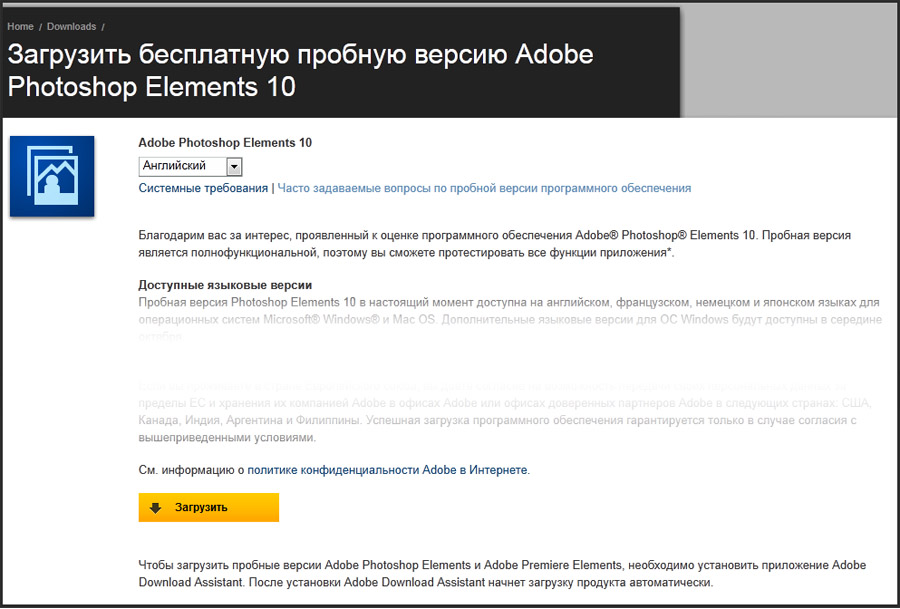Click the paragraph starting with Благодарим вас за интерес

(494, 244)
